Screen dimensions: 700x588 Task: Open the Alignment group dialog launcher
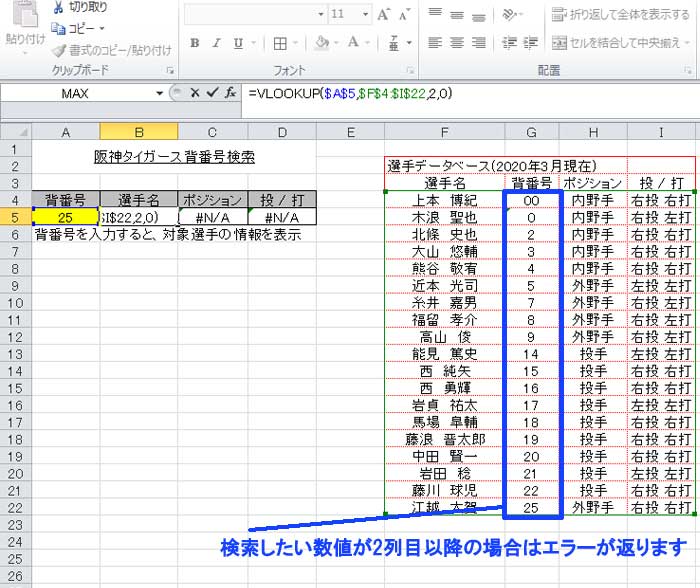click(x=688, y=70)
